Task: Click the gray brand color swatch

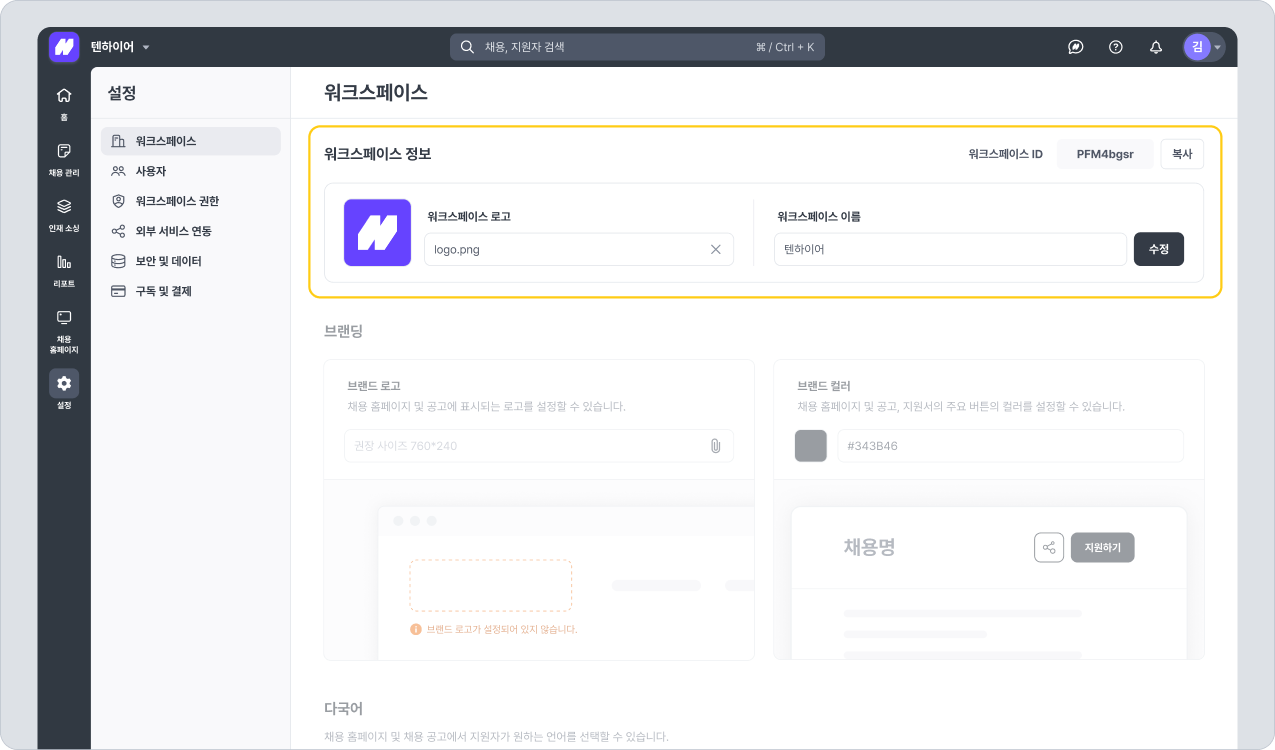Action: (811, 446)
